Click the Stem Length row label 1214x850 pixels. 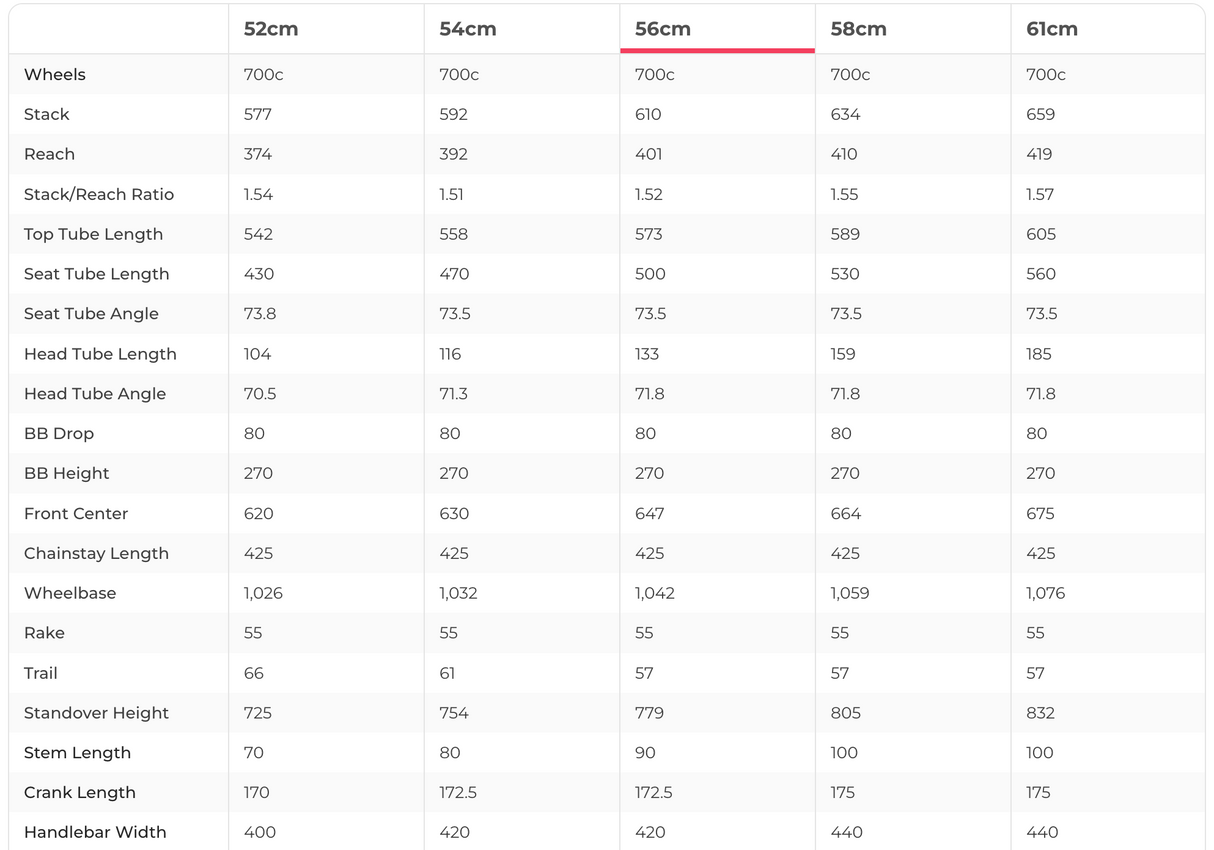pyautogui.click(x=77, y=753)
